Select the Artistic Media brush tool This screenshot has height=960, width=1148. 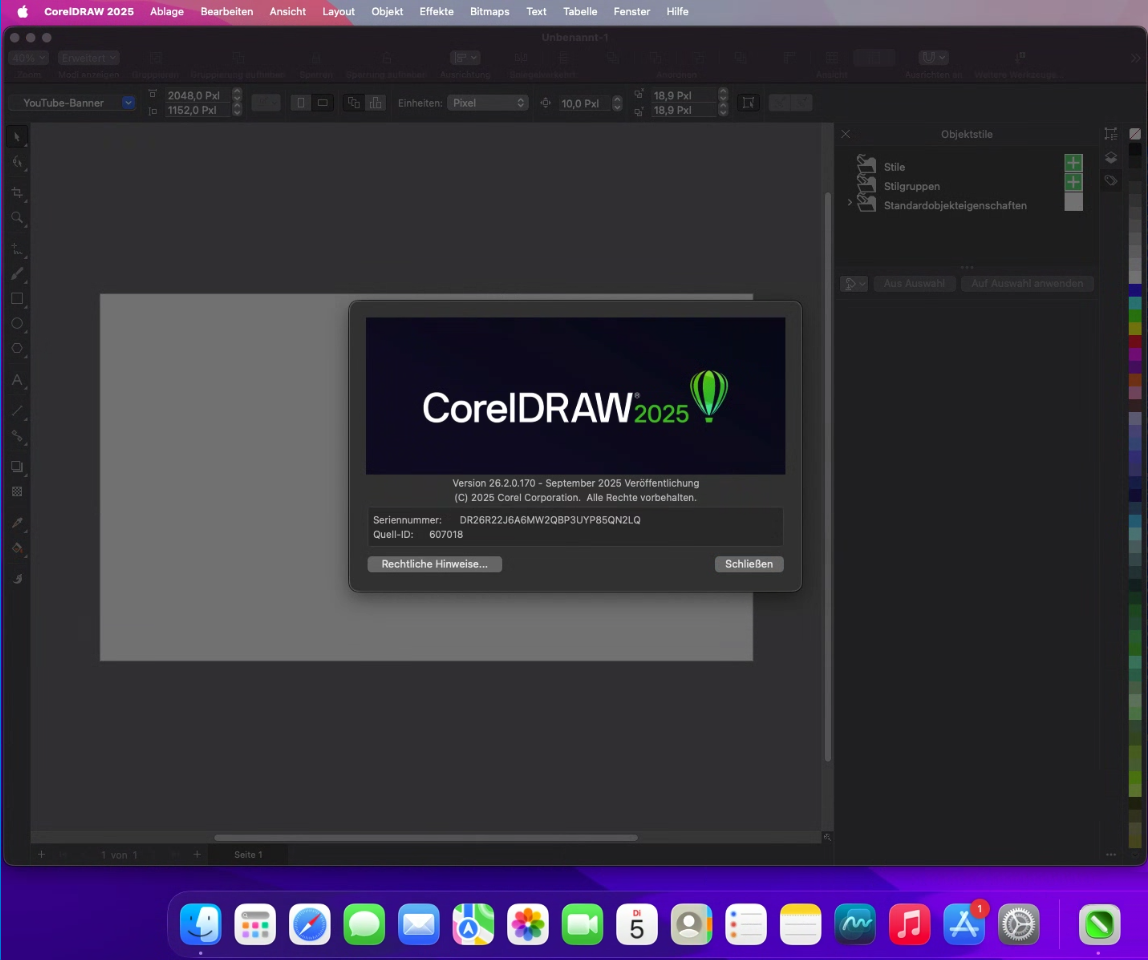point(17,274)
